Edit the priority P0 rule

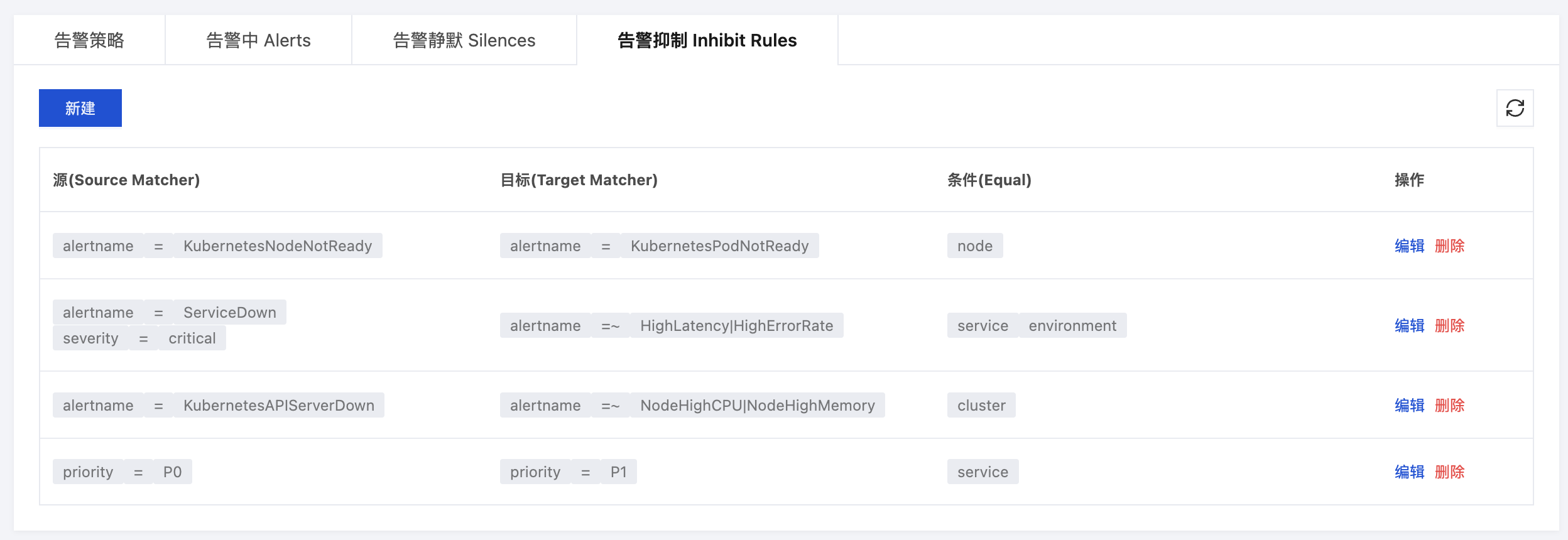1409,472
